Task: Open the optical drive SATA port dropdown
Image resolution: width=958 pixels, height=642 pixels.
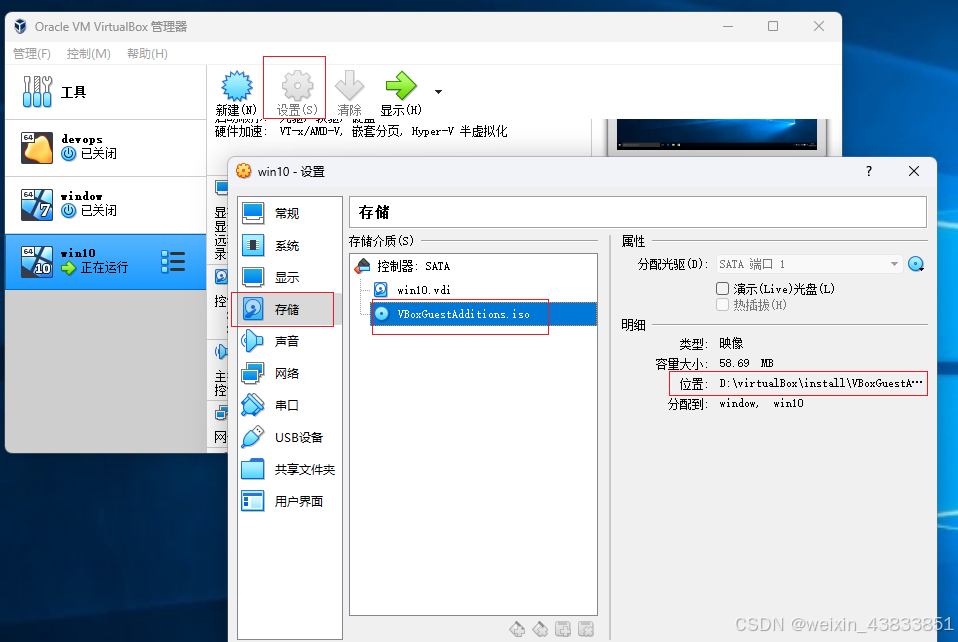Action: tap(809, 264)
